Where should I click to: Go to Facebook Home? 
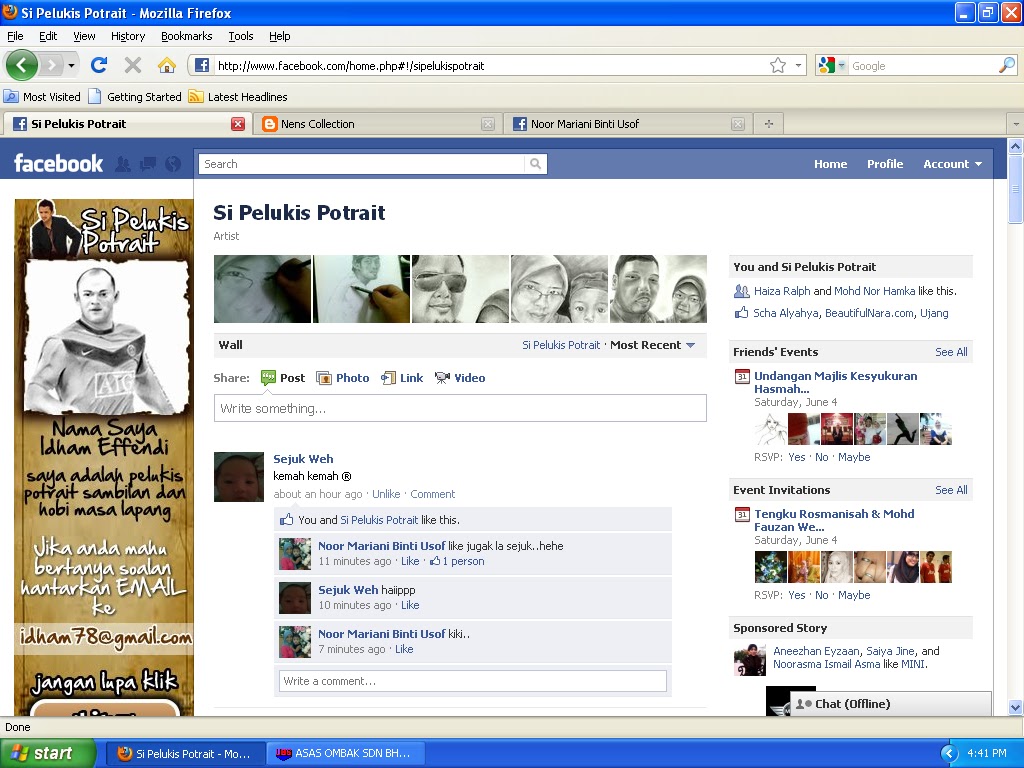[x=830, y=164]
